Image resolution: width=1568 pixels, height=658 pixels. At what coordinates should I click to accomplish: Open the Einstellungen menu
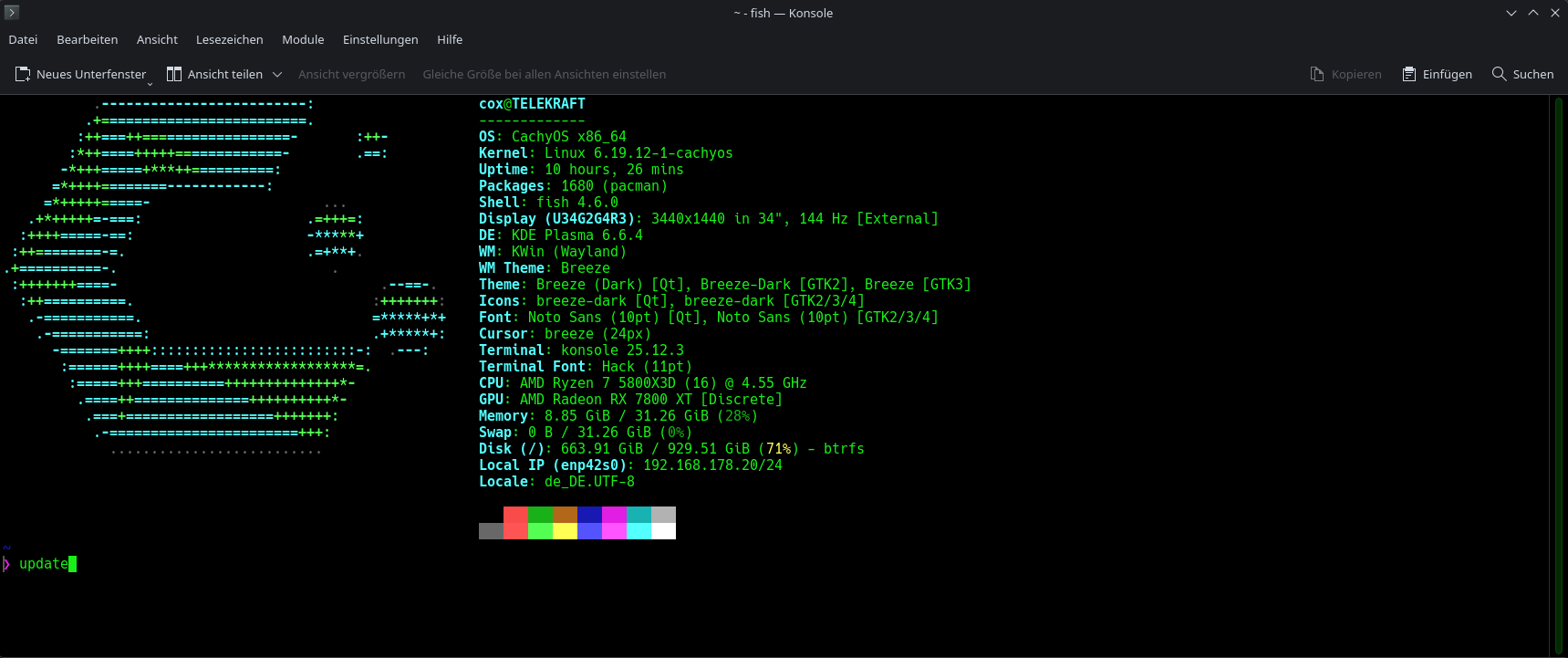click(x=380, y=39)
